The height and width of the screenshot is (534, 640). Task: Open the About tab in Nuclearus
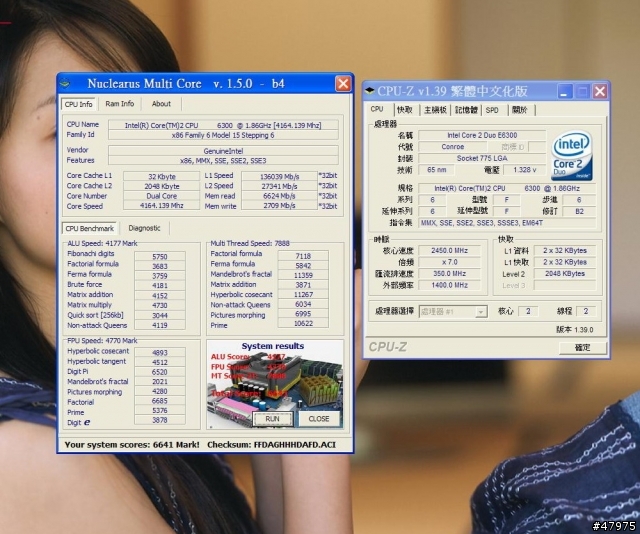coord(161,104)
